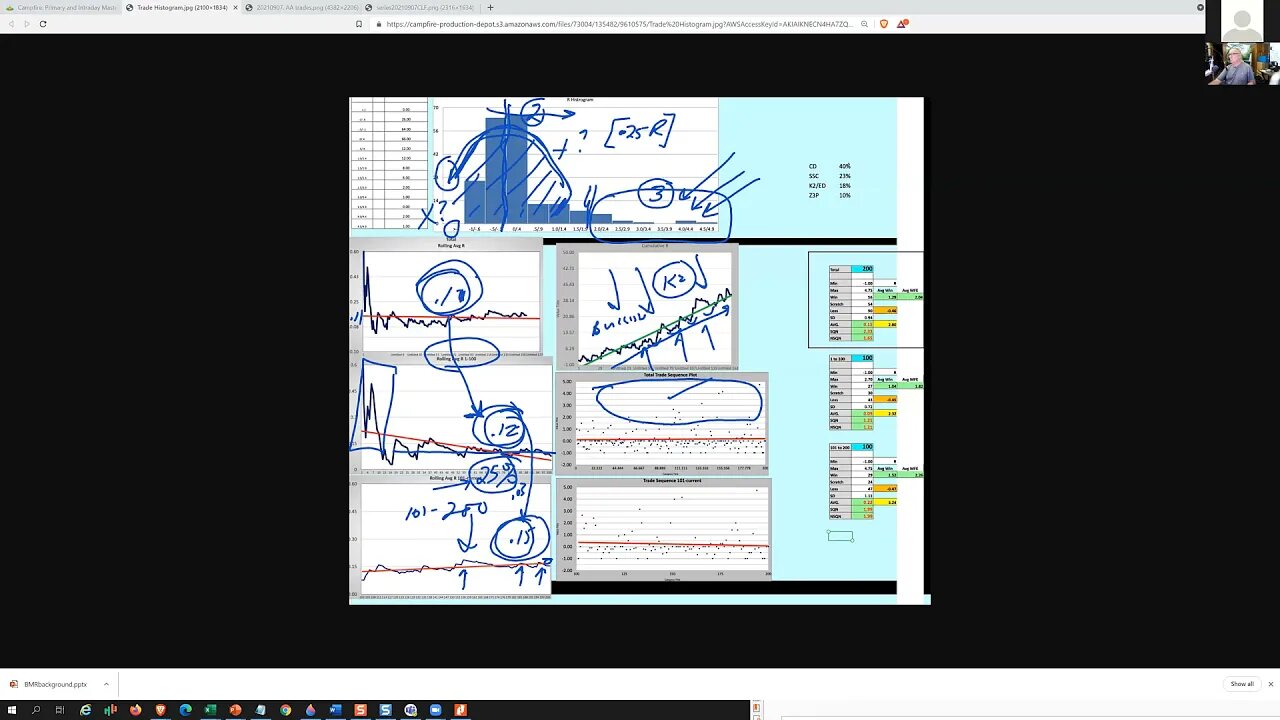The height and width of the screenshot is (720, 1280).
Task: Open a new browser tab
Action: point(490,7)
